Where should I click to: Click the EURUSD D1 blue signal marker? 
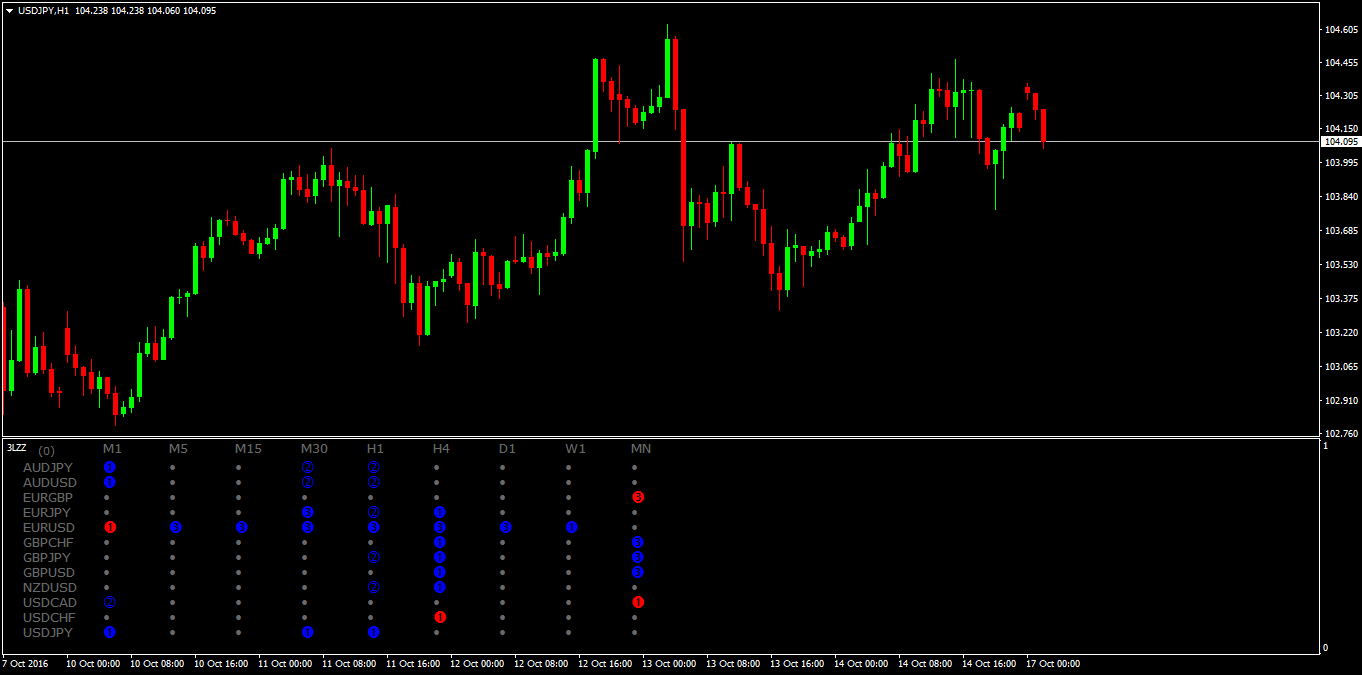tap(506, 527)
